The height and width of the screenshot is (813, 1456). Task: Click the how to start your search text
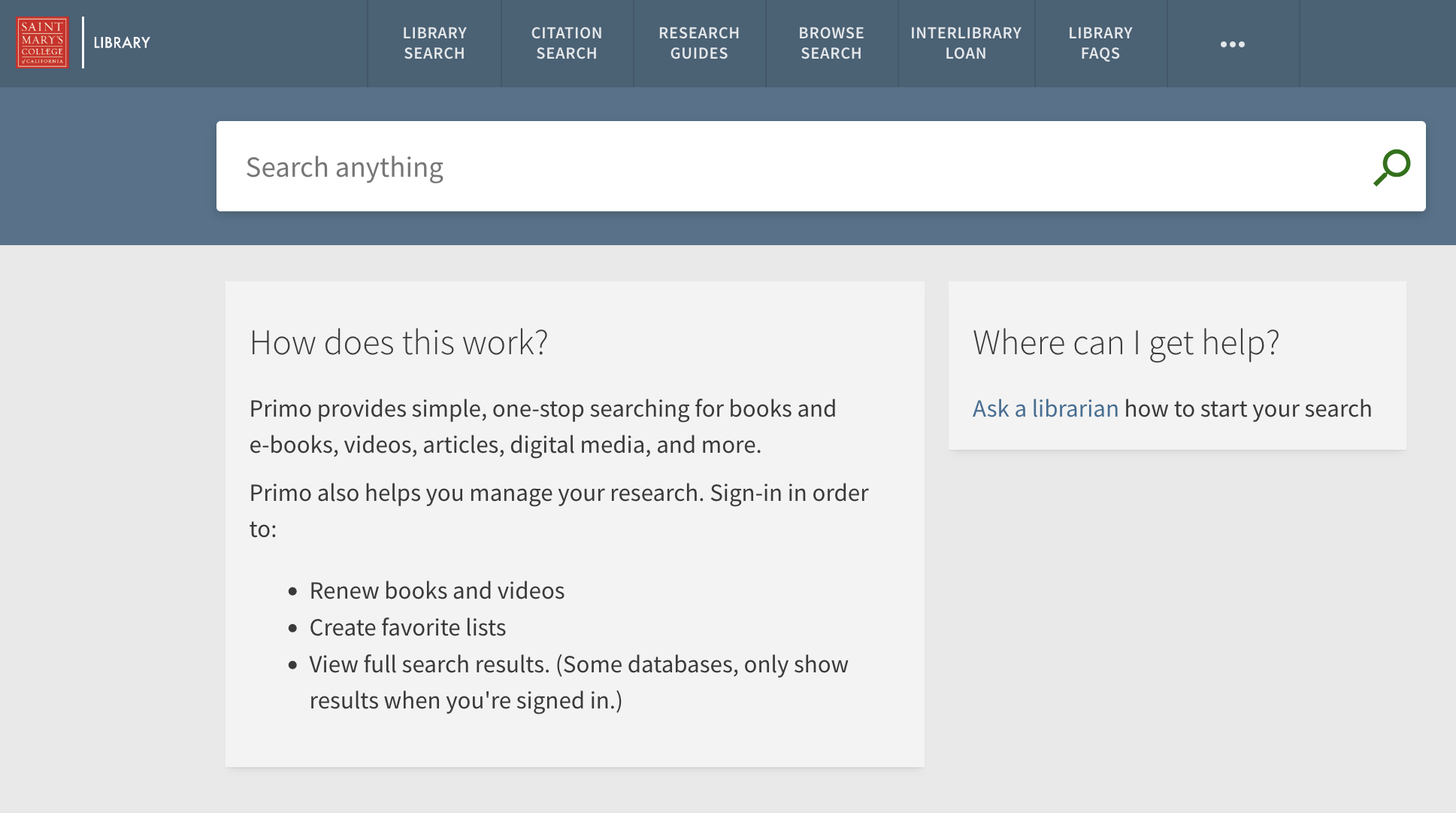[x=1248, y=408]
